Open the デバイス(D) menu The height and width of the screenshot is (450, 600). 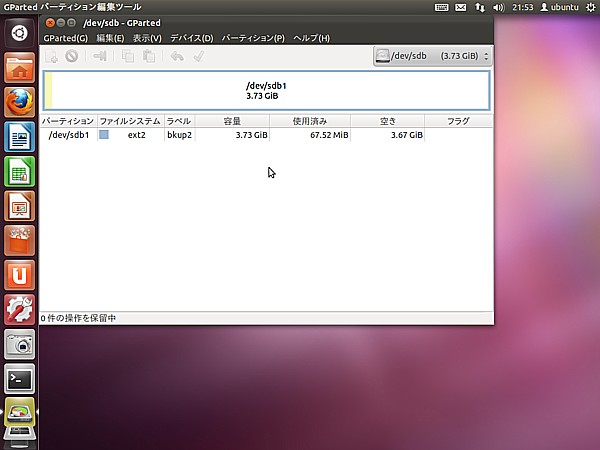coord(191,38)
